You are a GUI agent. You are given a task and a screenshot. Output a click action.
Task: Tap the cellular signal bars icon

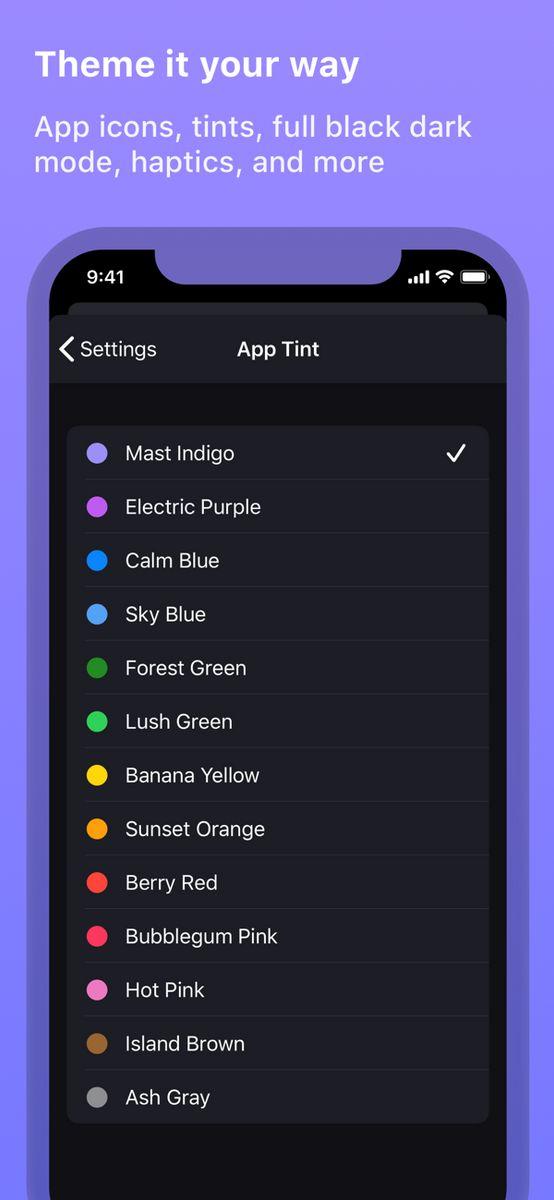click(x=419, y=277)
